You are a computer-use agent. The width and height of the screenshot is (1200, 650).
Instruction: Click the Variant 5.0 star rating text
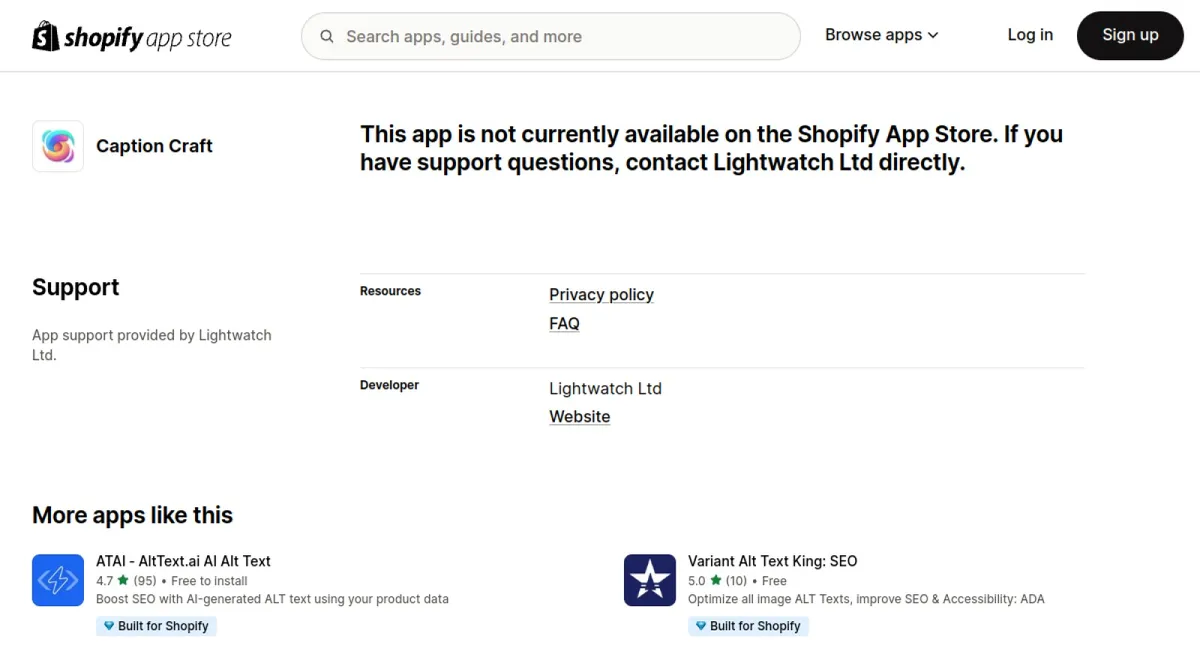(x=717, y=581)
